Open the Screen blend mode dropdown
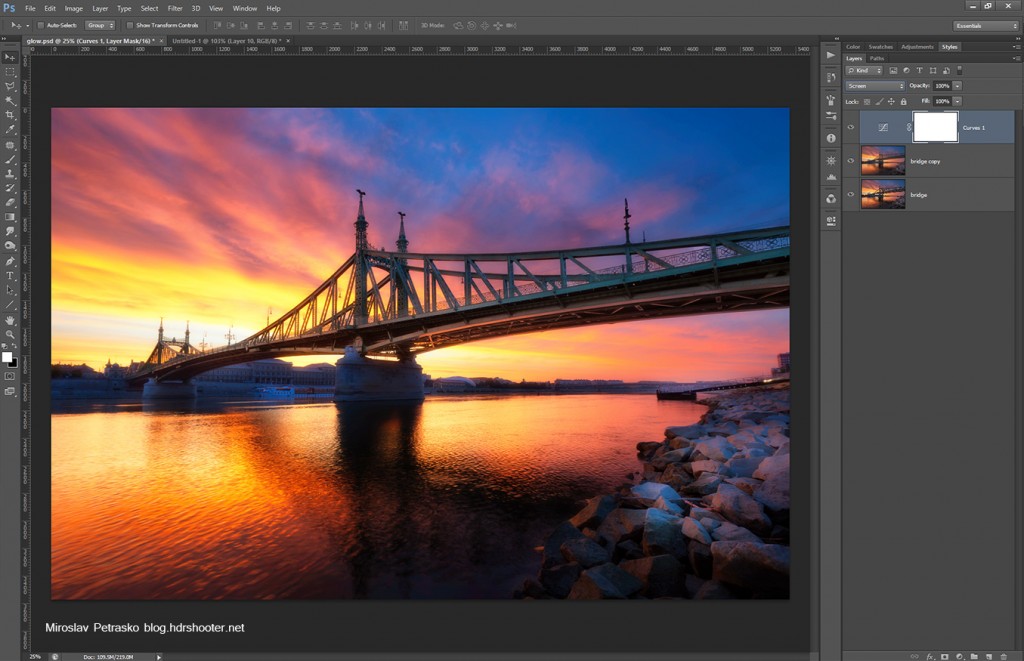The image size is (1024, 661). tap(875, 86)
